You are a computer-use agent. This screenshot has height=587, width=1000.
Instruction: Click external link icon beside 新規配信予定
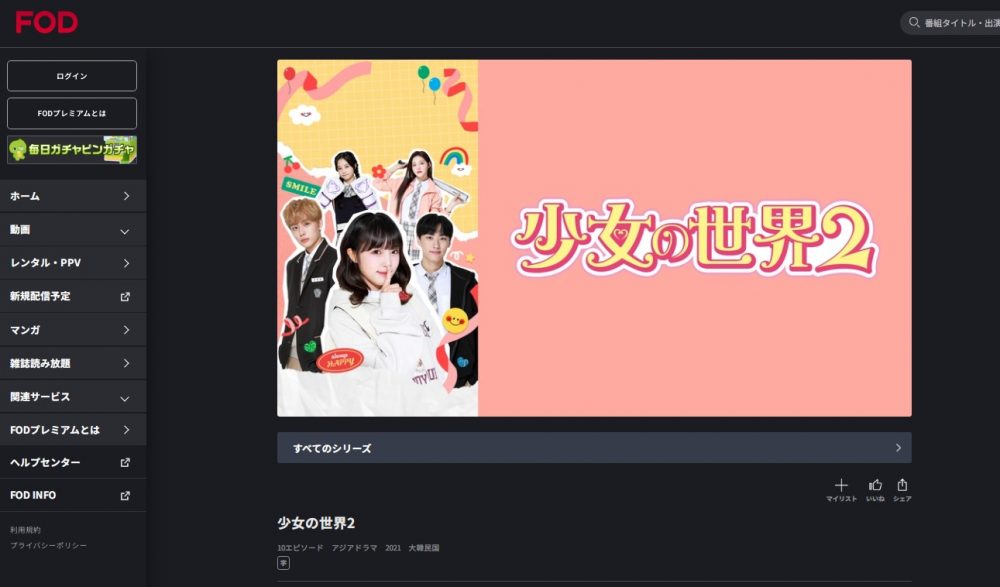[x=125, y=297]
